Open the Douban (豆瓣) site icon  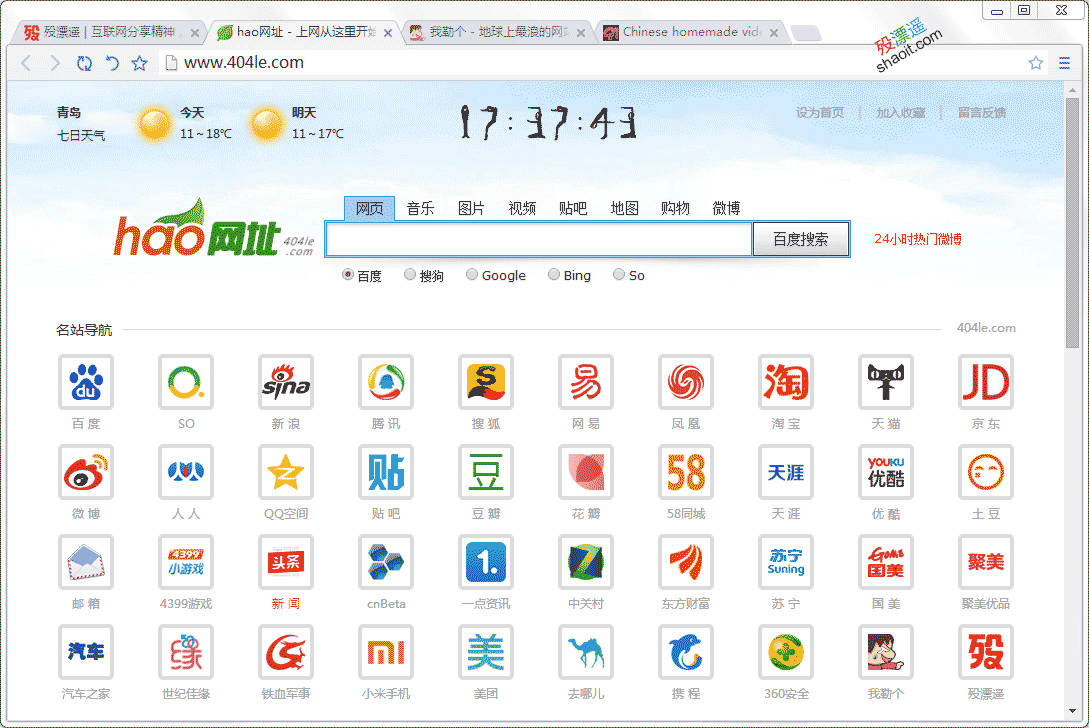(485, 472)
